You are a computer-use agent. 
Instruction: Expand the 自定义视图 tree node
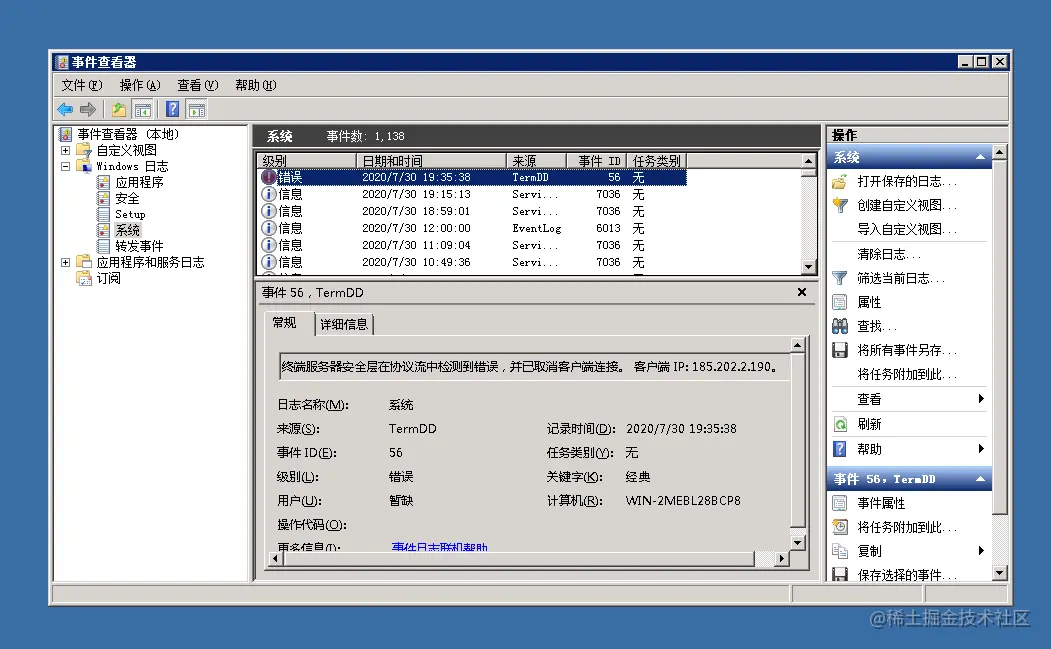(x=64, y=149)
